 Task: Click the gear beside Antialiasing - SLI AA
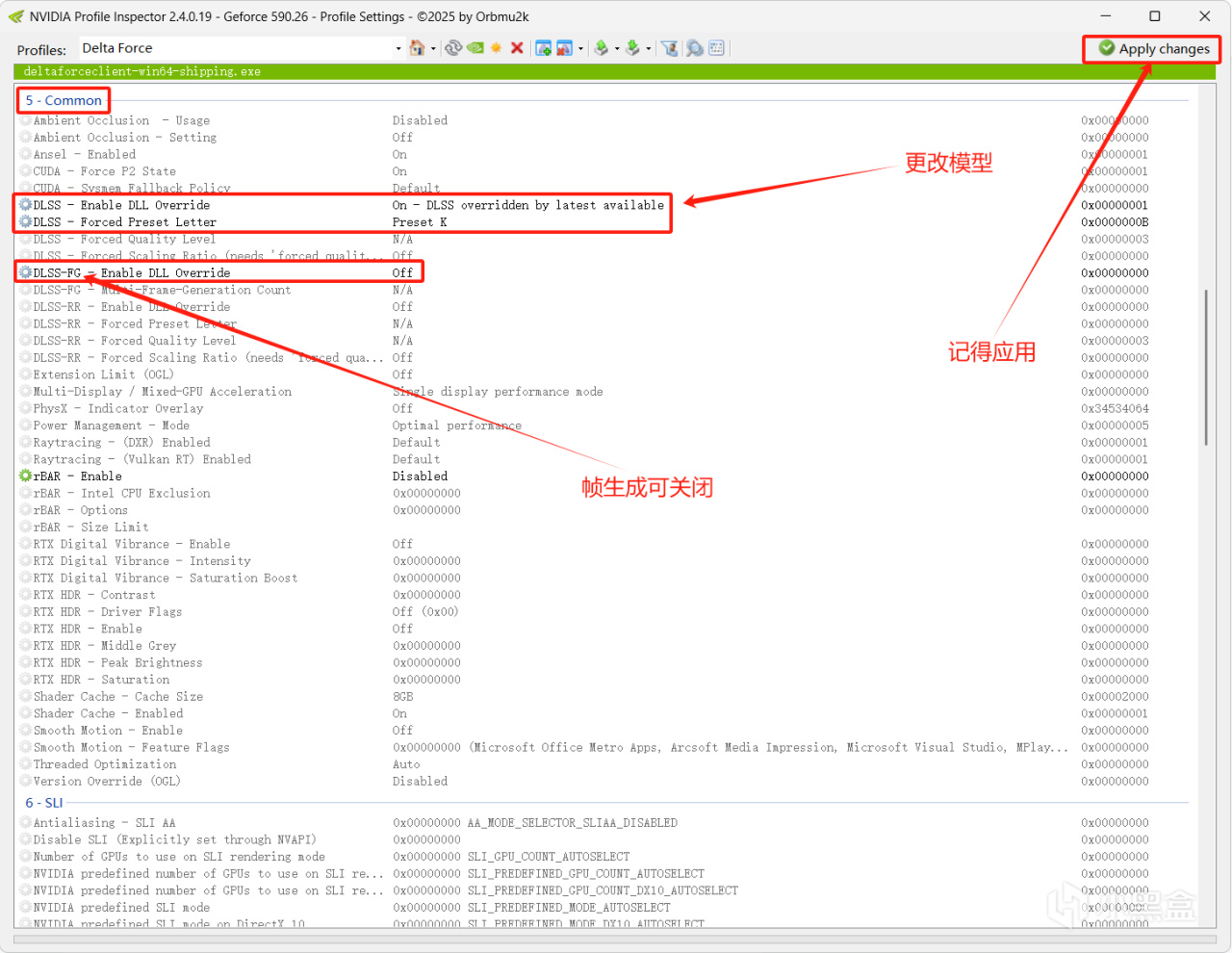26,823
